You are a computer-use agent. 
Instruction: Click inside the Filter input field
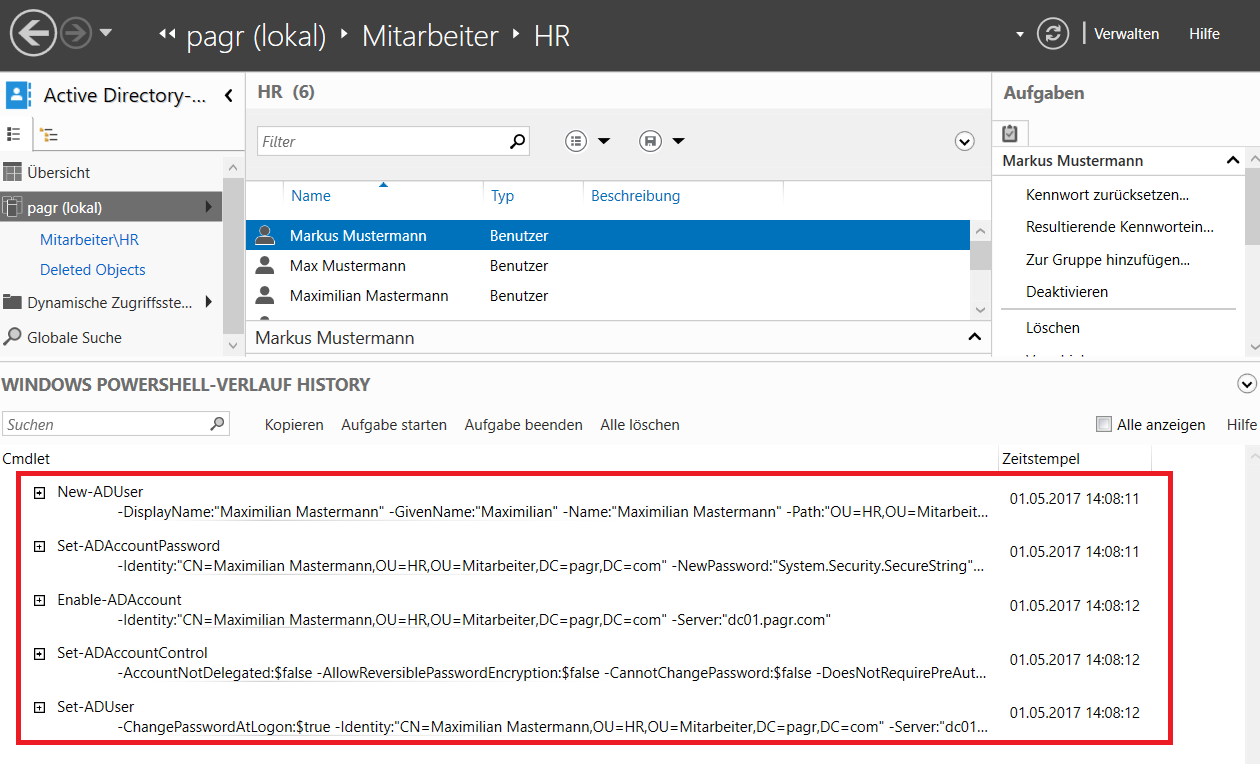(380, 141)
